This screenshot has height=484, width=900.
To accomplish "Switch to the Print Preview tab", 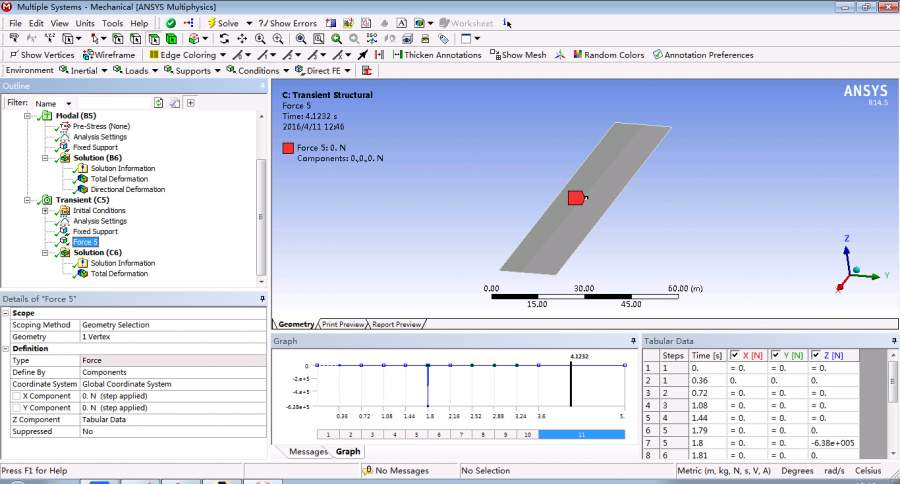I will coord(343,324).
